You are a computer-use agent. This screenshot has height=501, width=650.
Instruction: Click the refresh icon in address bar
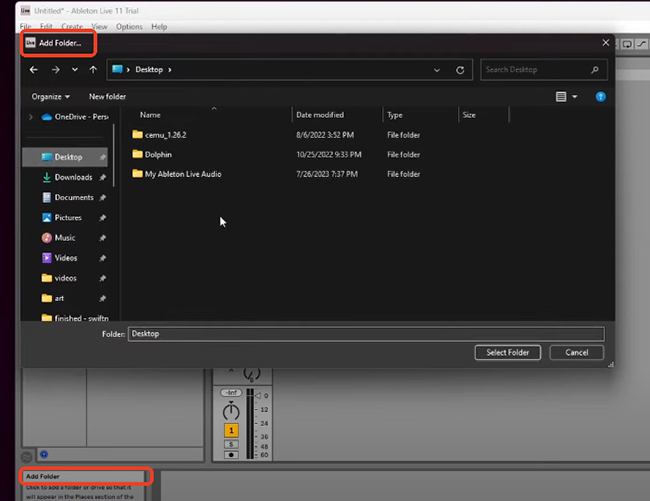(x=460, y=70)
